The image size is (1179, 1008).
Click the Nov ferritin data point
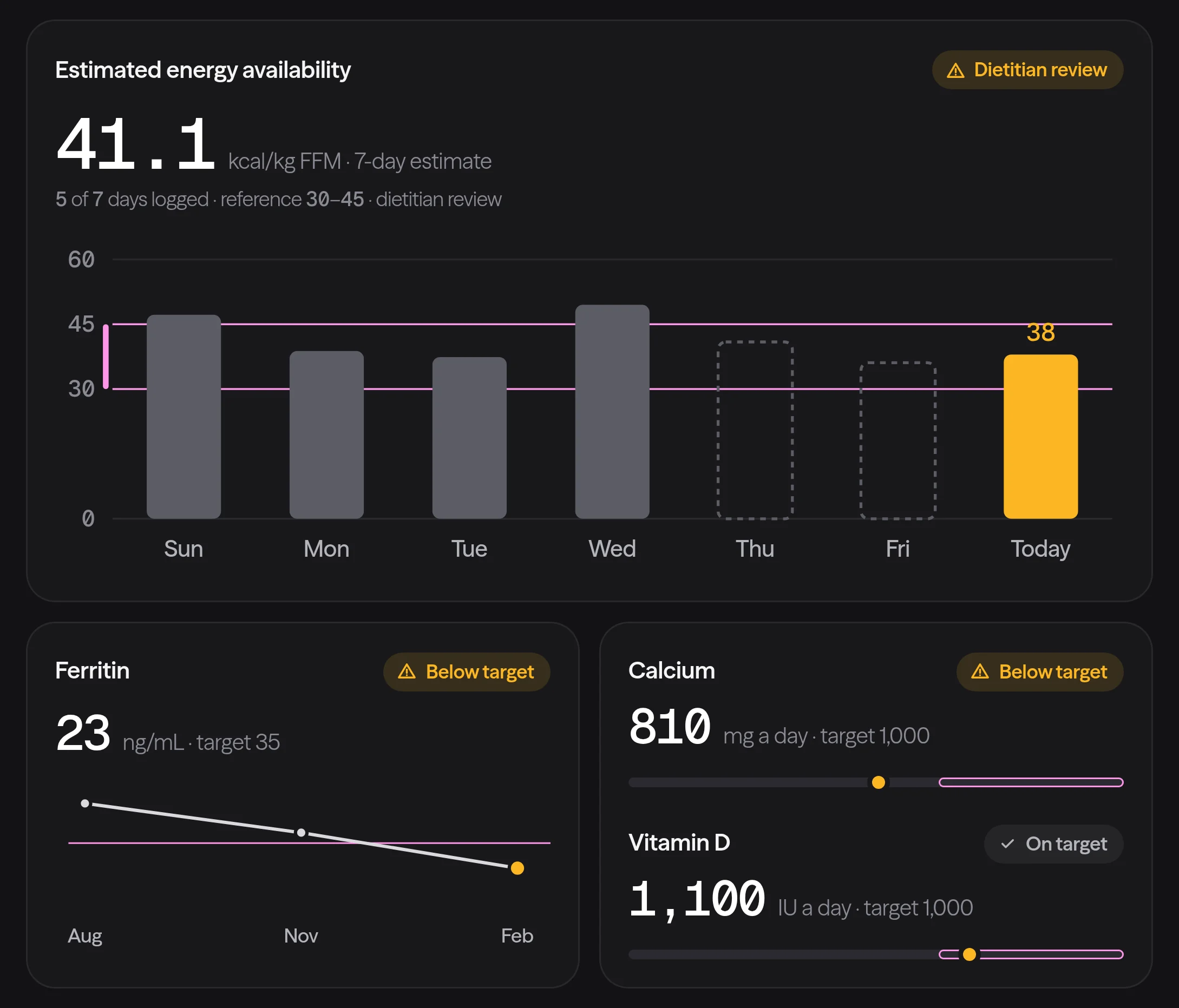pyautogui.click(x=301, y=833)
